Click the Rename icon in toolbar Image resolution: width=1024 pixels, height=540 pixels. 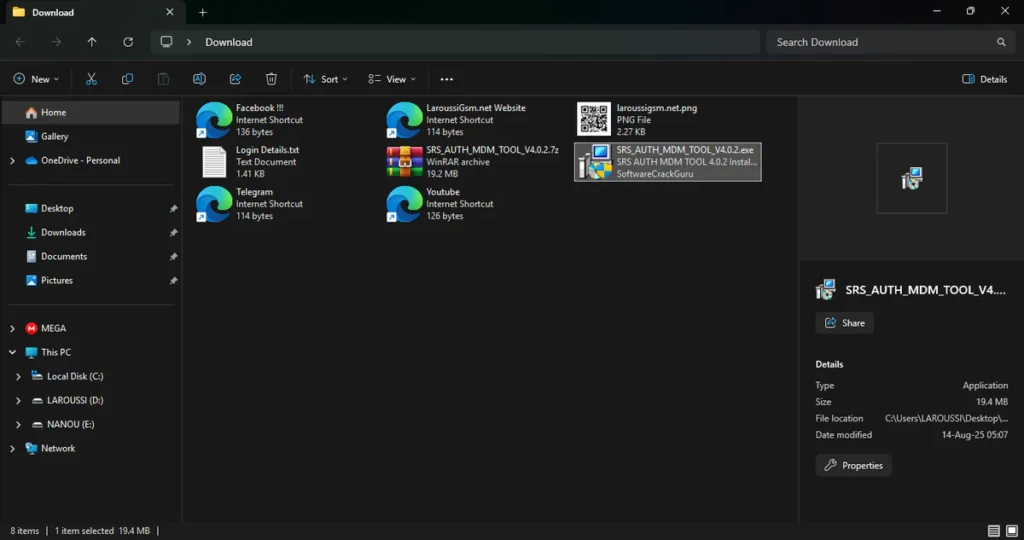point(199,79)
